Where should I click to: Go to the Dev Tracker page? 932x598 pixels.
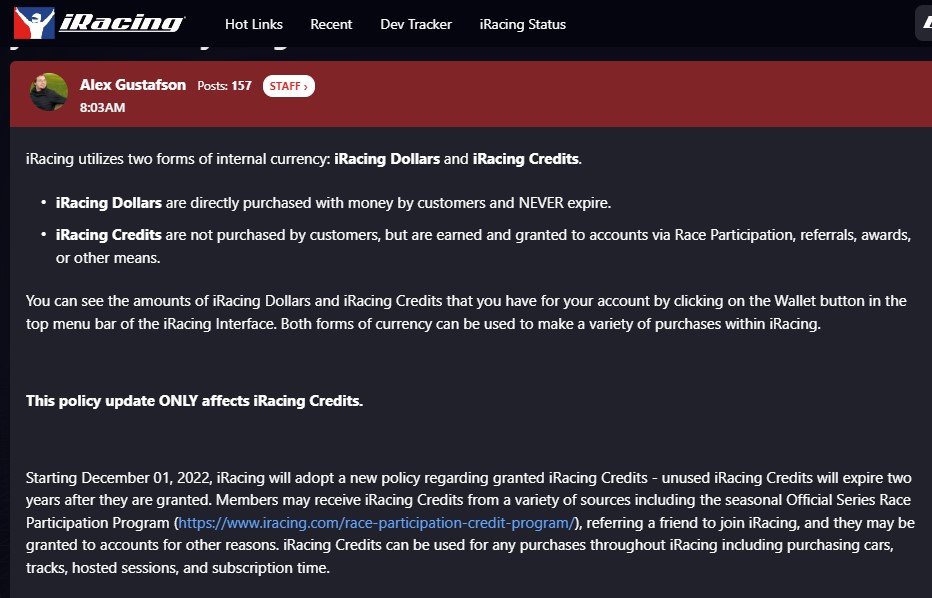click(416, 24)
